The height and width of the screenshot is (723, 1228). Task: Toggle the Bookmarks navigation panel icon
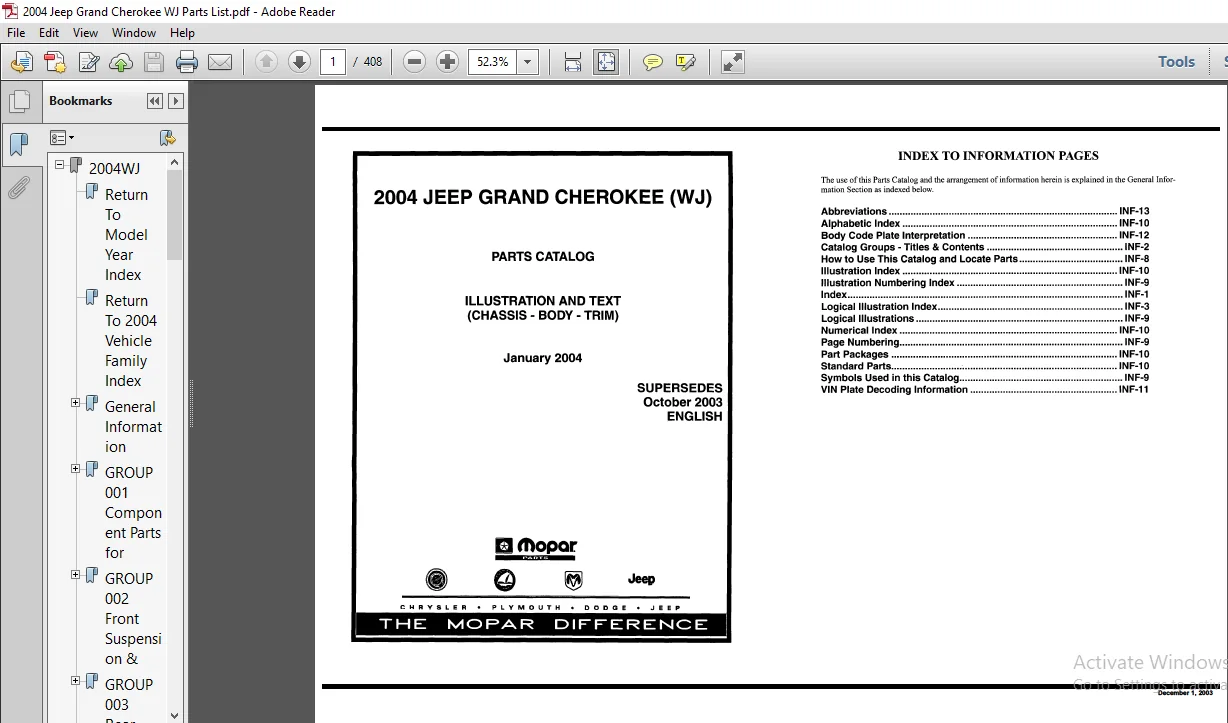[x=18, y=146]
